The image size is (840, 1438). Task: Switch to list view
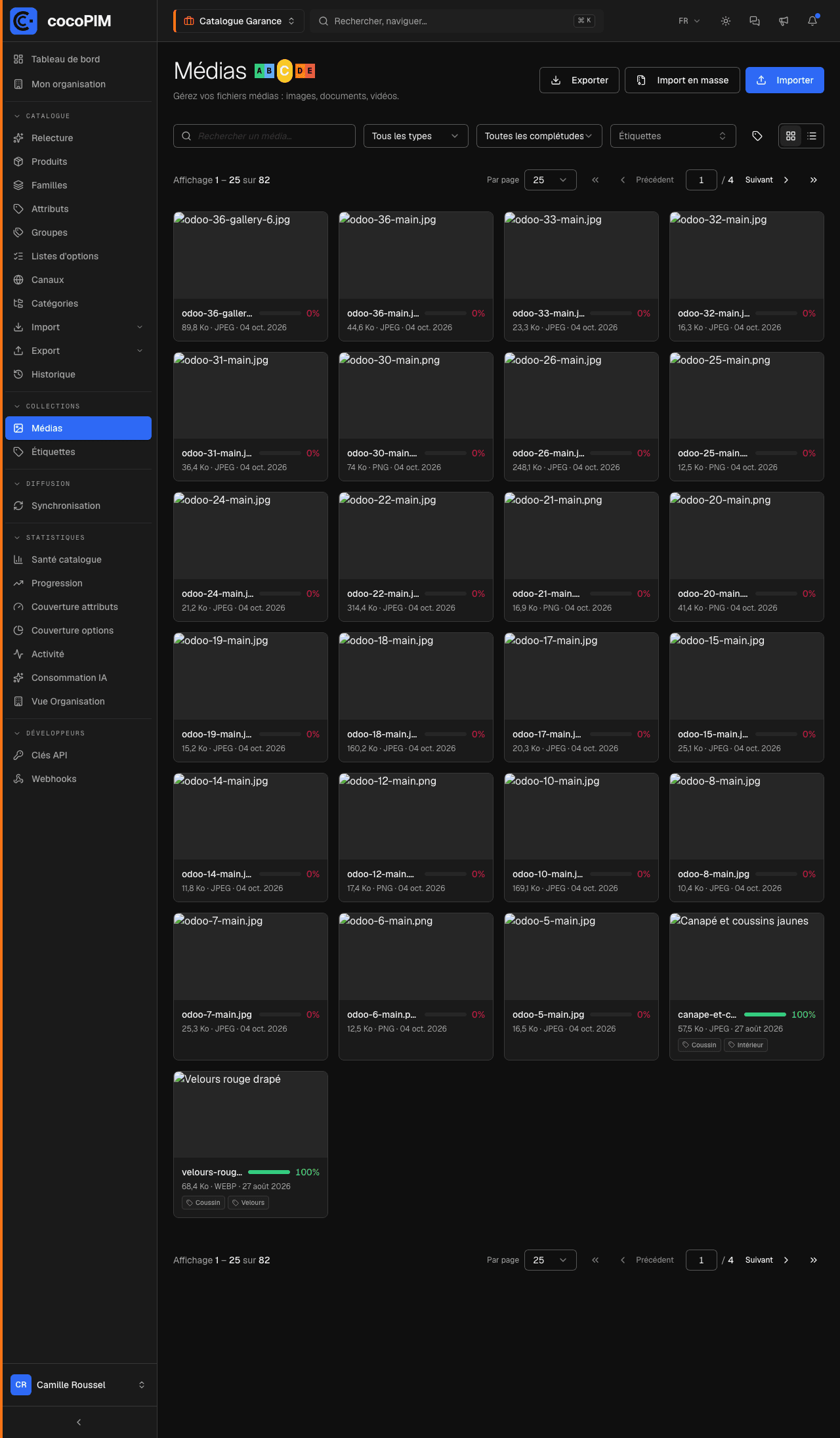click(x=812, y=136)
